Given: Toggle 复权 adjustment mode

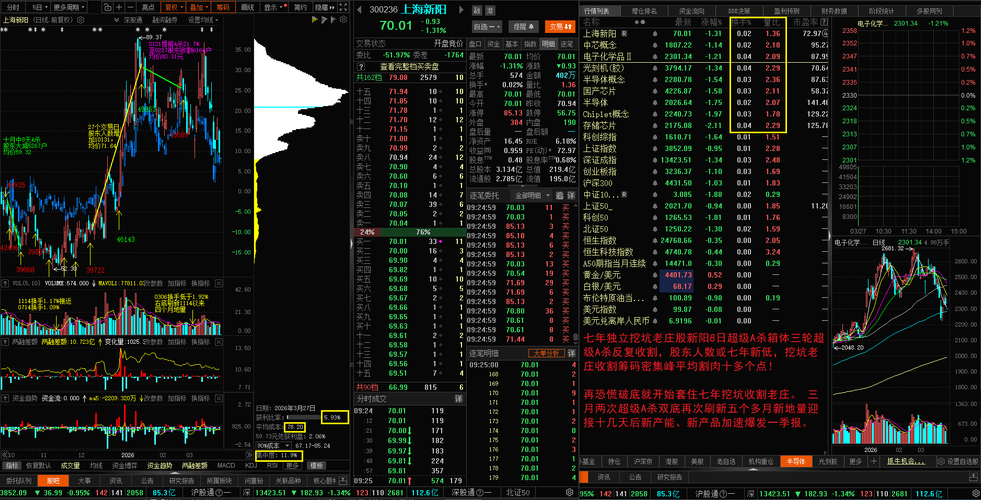Looking at the screenshot, I should (x=171, y=7).
